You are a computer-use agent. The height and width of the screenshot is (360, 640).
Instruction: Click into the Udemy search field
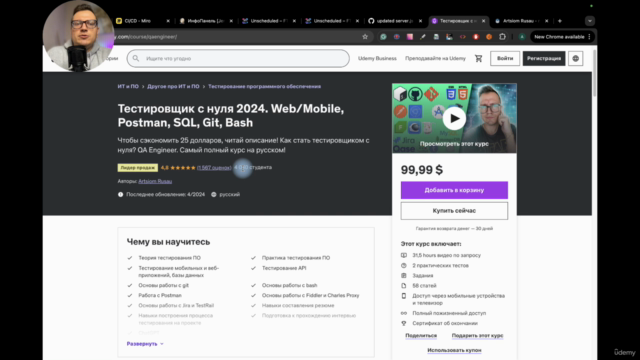(x=238, y=58)
